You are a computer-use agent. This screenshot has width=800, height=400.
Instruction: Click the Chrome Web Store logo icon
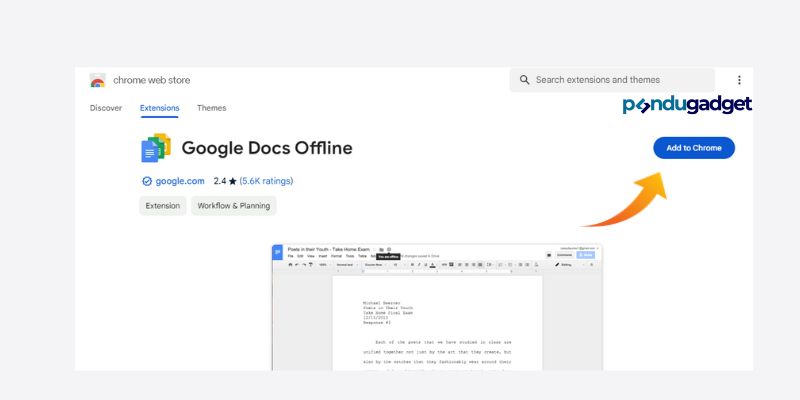point(97,81)
